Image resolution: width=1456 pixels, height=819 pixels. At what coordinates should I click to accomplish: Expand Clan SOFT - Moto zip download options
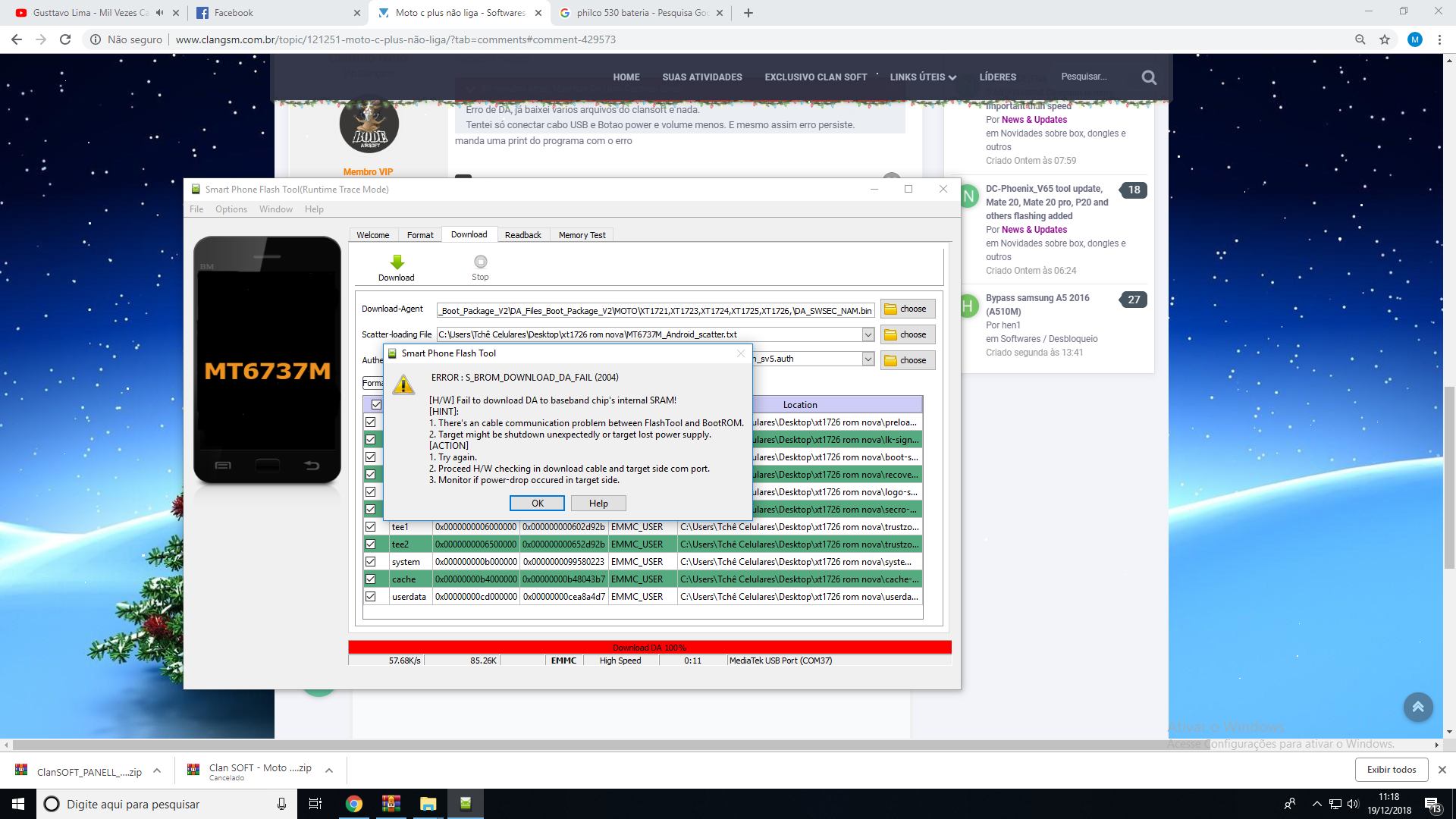tap(329, 770)
